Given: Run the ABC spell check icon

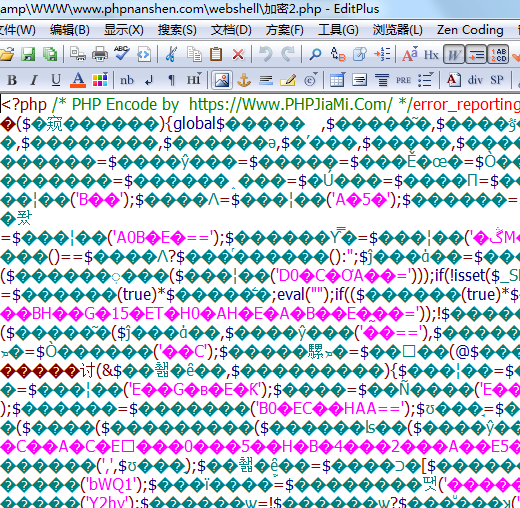Looking at the screenshot, I should tap(122, 53).
